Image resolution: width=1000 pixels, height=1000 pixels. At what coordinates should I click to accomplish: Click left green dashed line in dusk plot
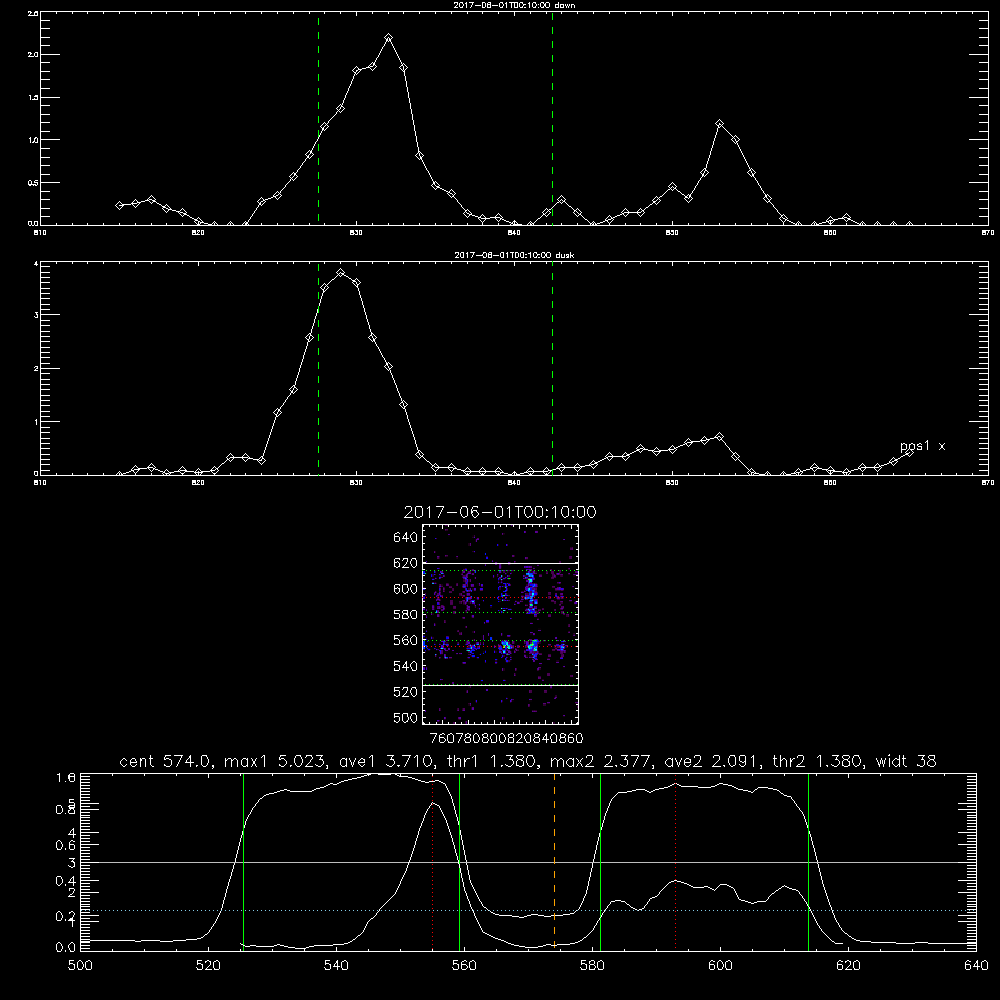[x=318, y=369]
